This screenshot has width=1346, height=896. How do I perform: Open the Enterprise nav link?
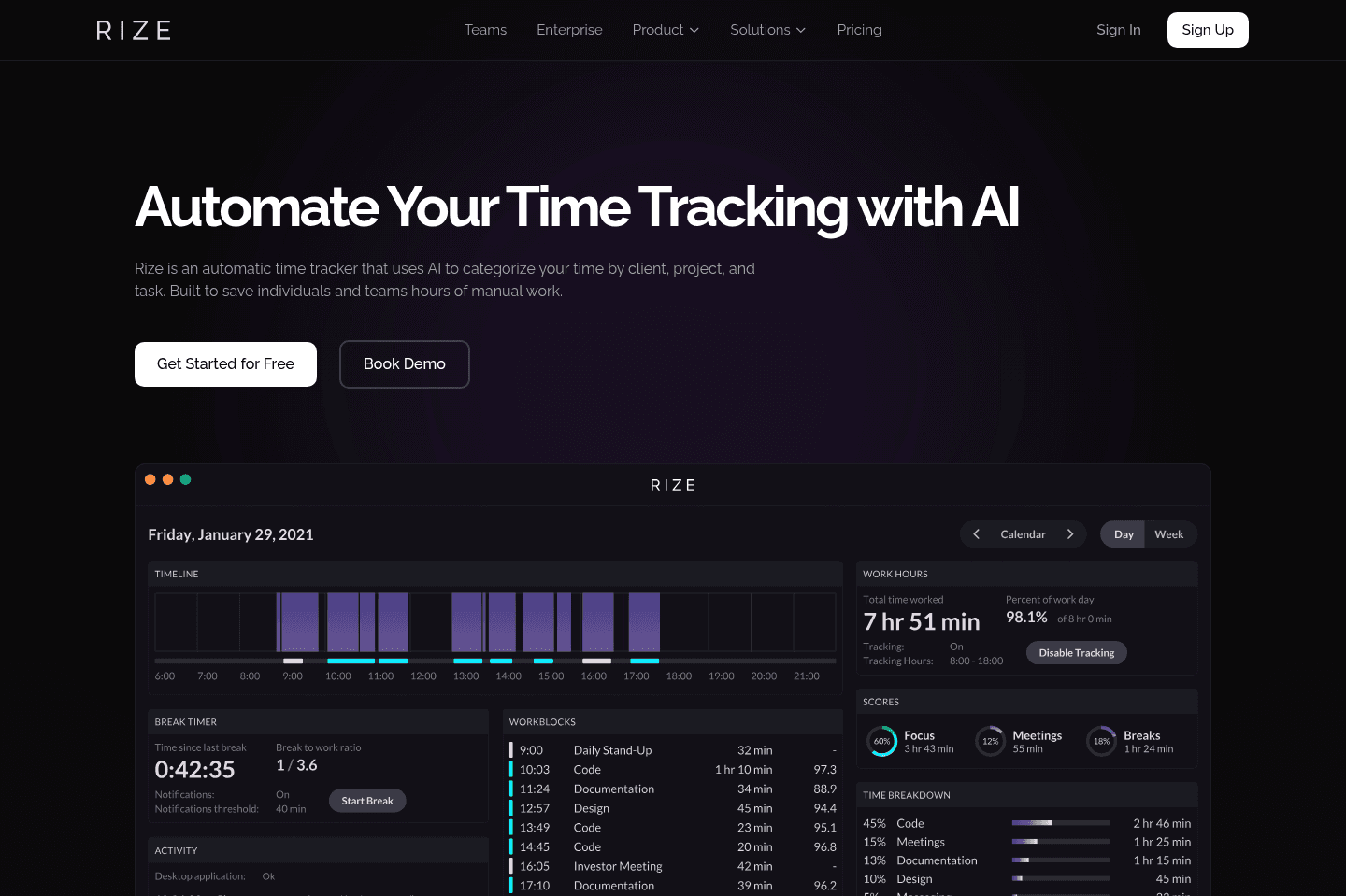tap(569, 30)
